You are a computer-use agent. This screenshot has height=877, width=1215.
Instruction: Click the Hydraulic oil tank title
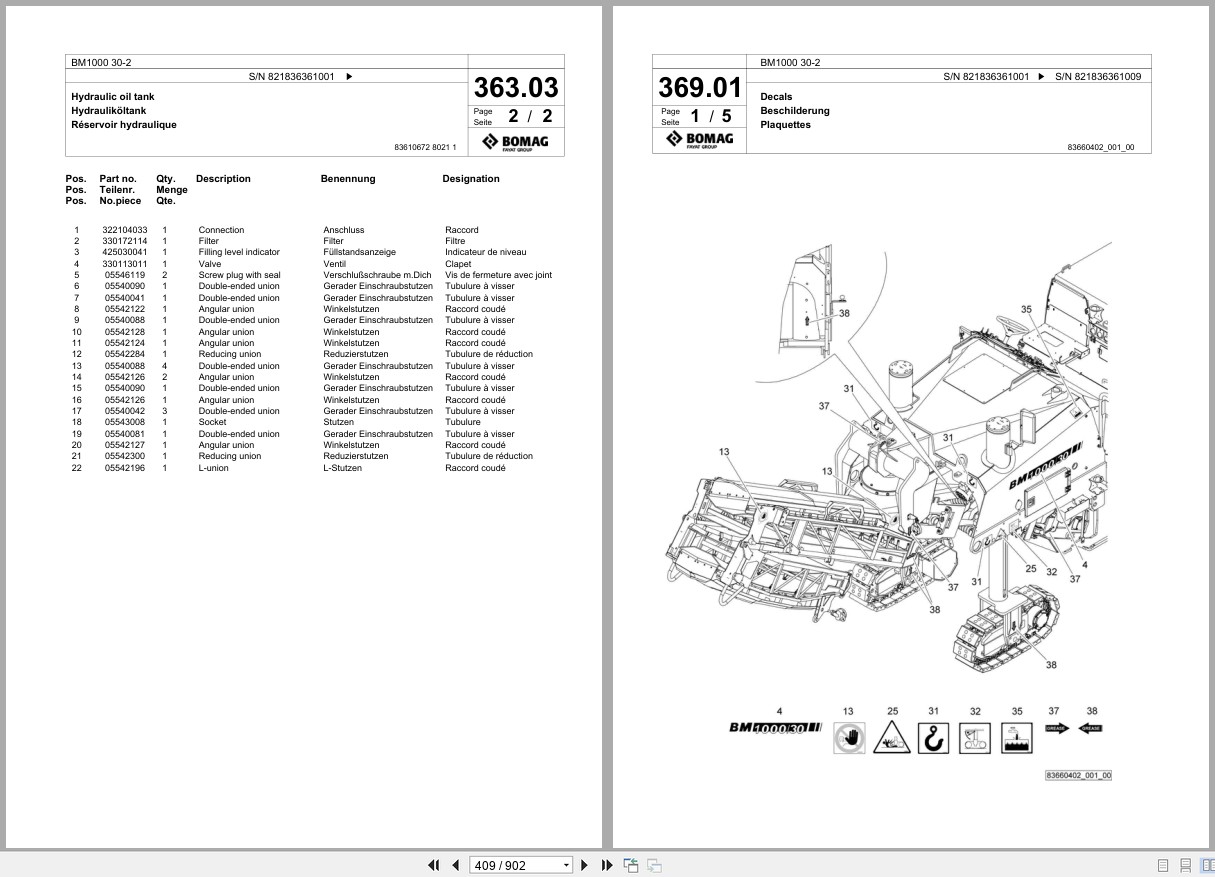113,97
